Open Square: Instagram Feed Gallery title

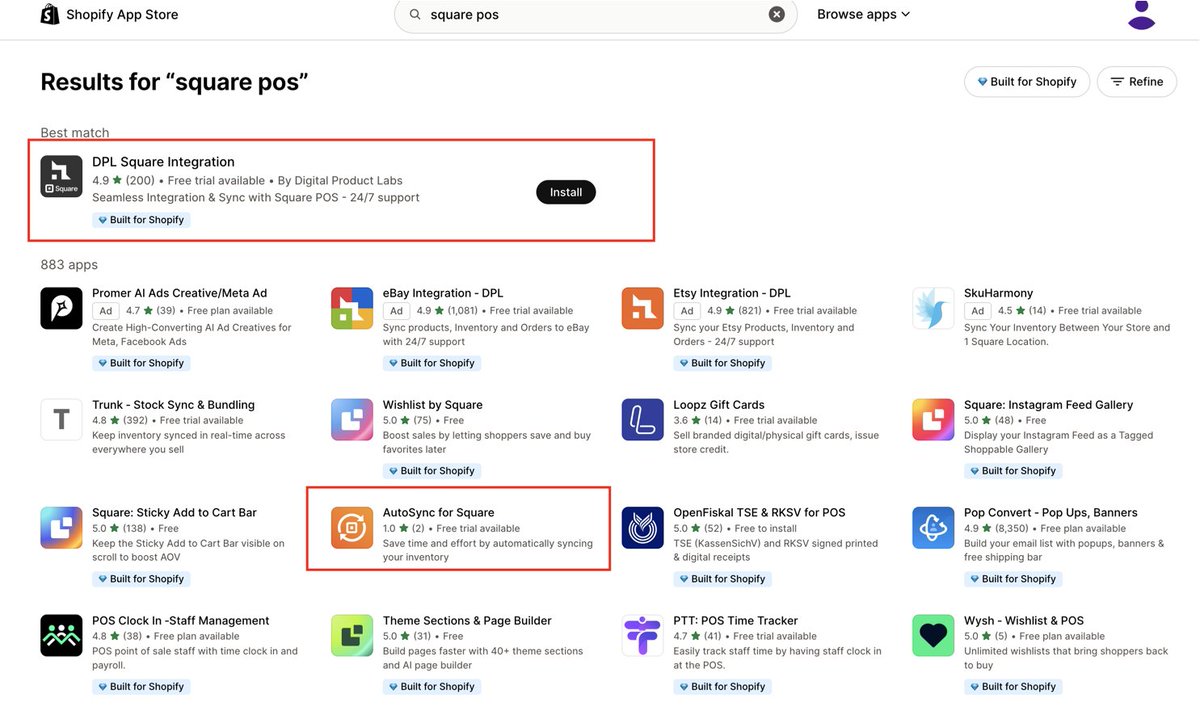[1049, 405]
